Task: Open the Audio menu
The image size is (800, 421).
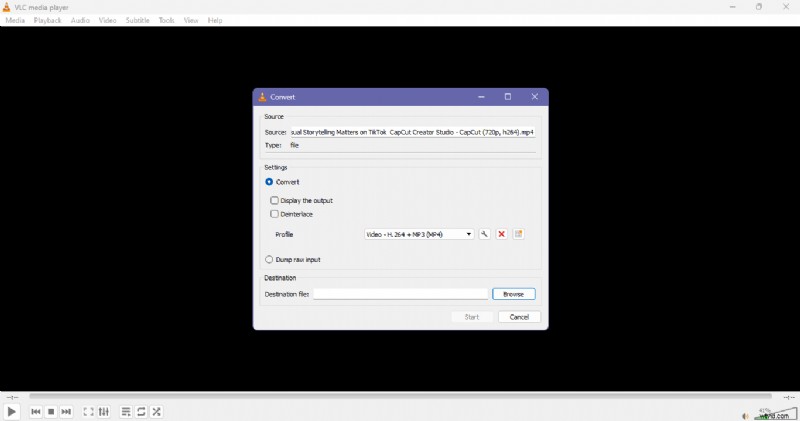Action: 80,20
